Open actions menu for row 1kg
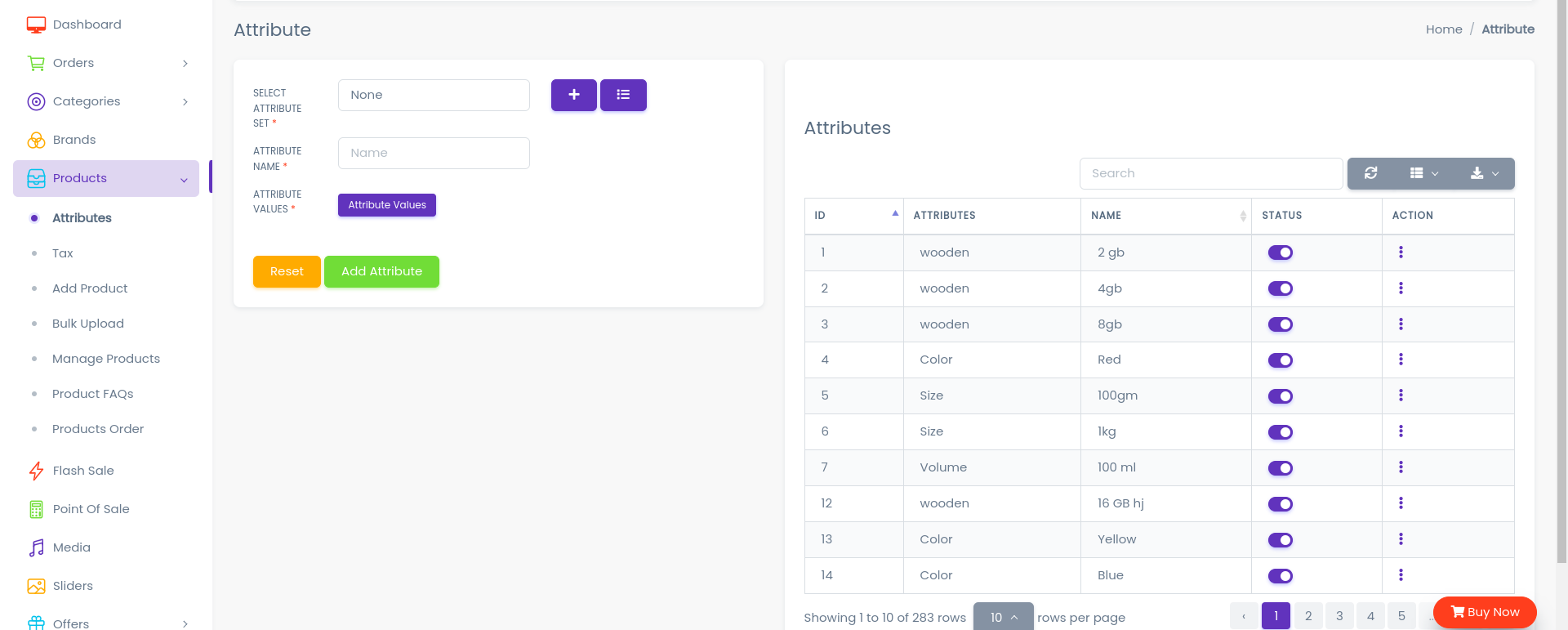 click(x=1401, y=431)
